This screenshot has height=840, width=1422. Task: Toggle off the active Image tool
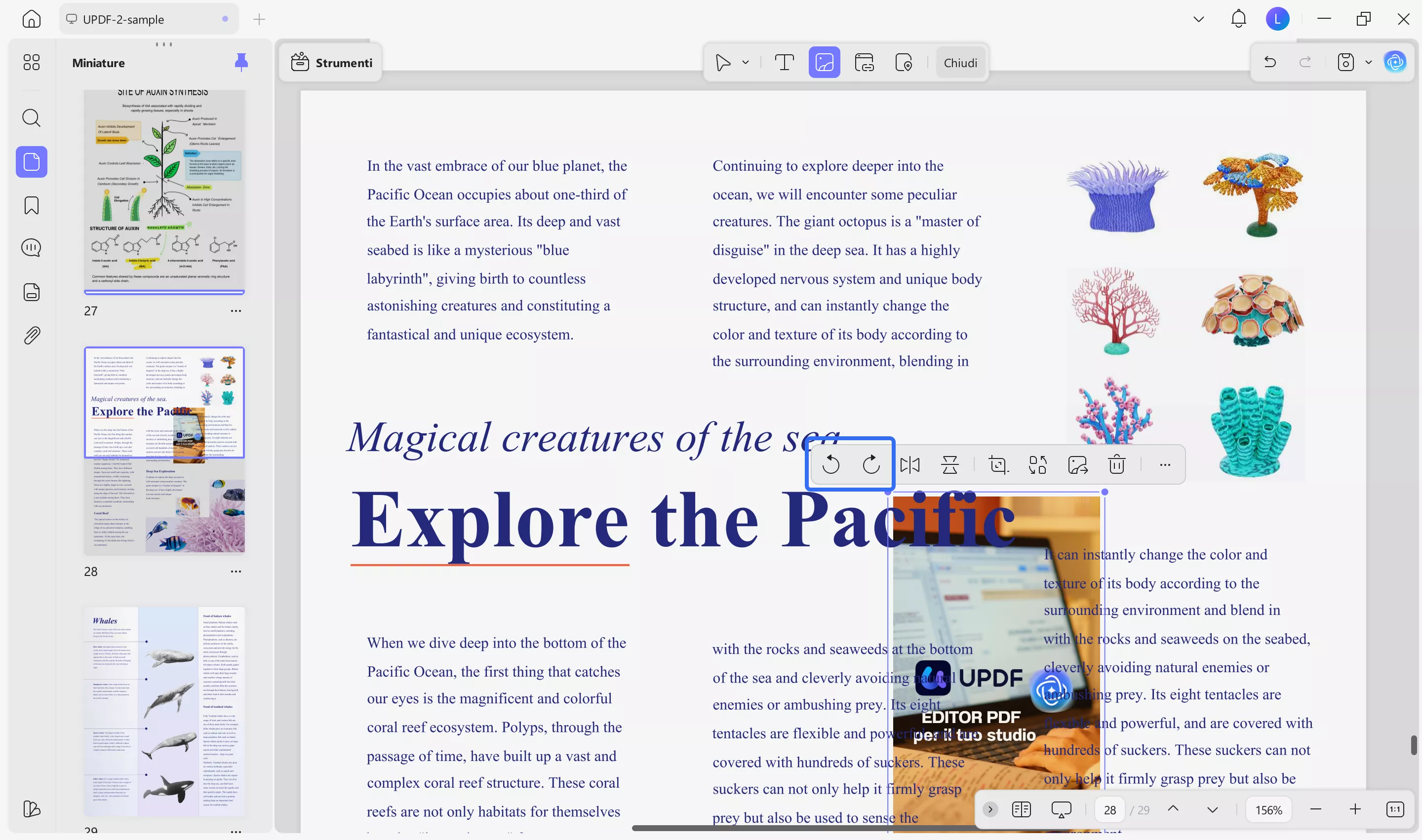[825, 62]
